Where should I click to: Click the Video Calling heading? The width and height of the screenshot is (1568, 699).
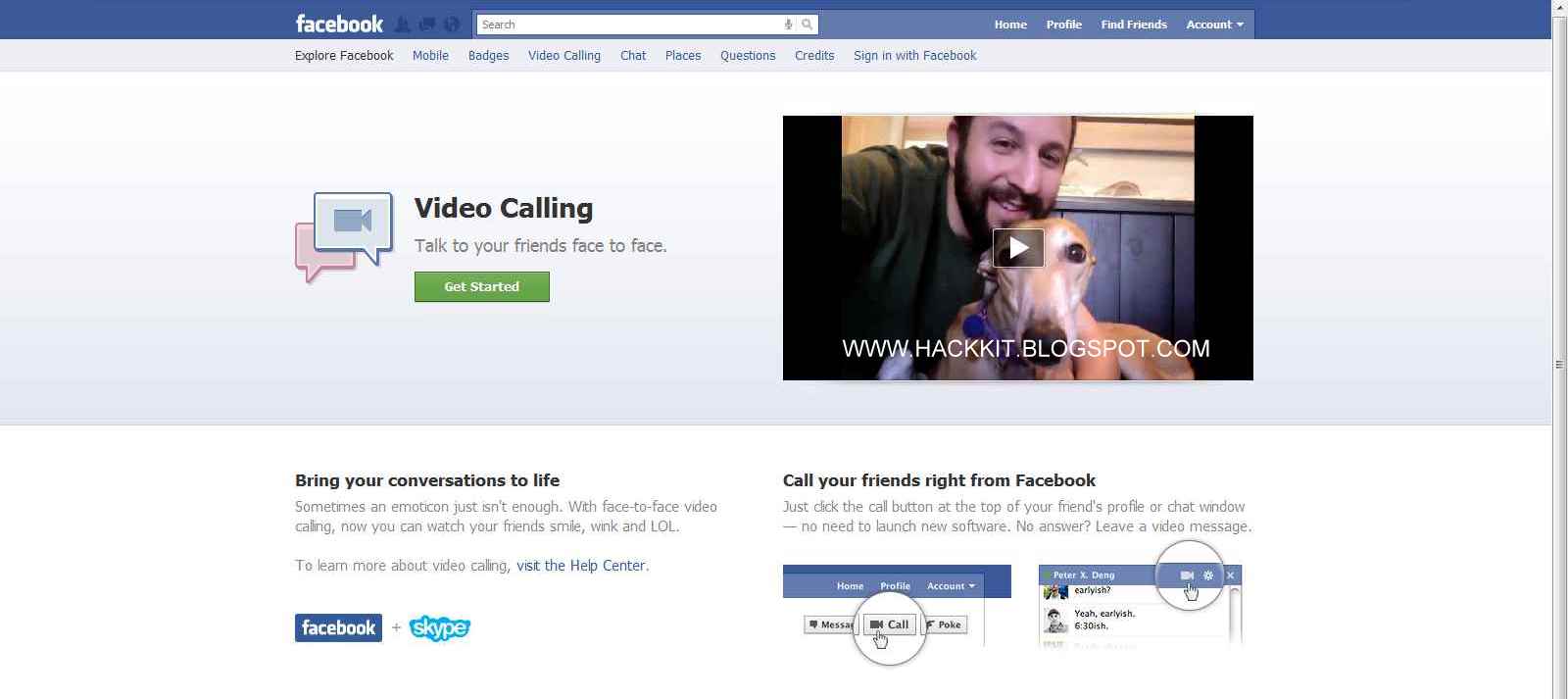tap(504, 208)
